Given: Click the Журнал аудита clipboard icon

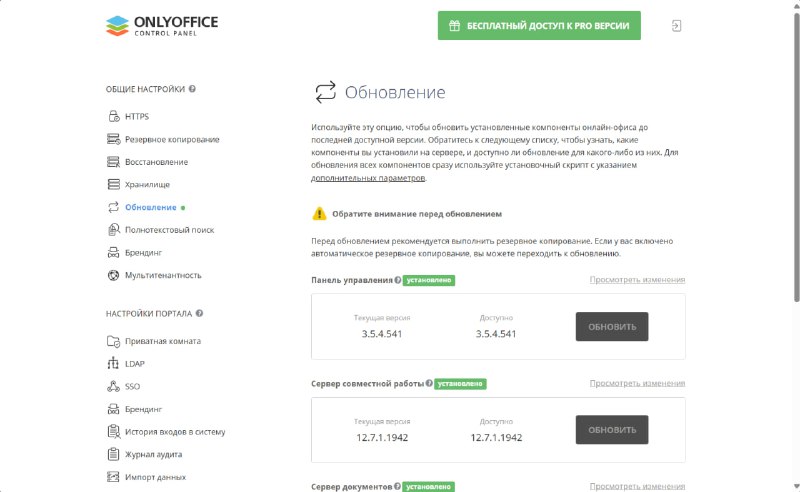Looking at the screenshot, I should point(113,454).
